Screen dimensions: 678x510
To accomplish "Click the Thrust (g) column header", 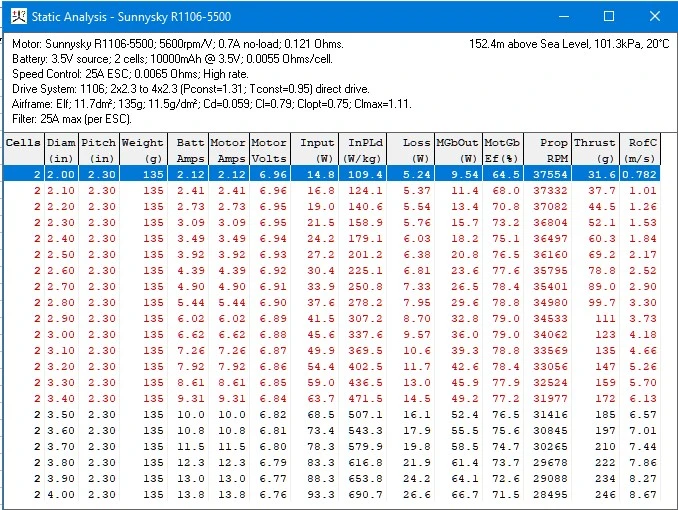I will pyautogui.click(x=595, y=148).
